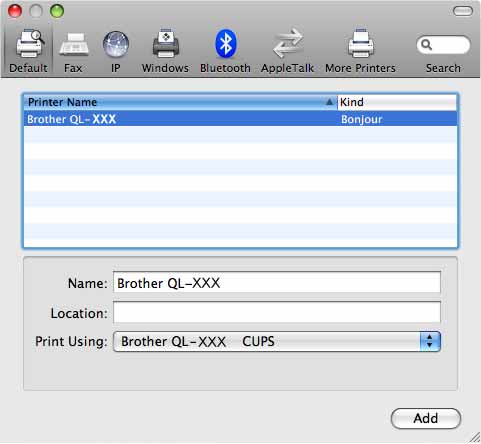Screen dimensions: 481x444
Task: Sort by the Printer Name column header
Action: pos(180,102)
